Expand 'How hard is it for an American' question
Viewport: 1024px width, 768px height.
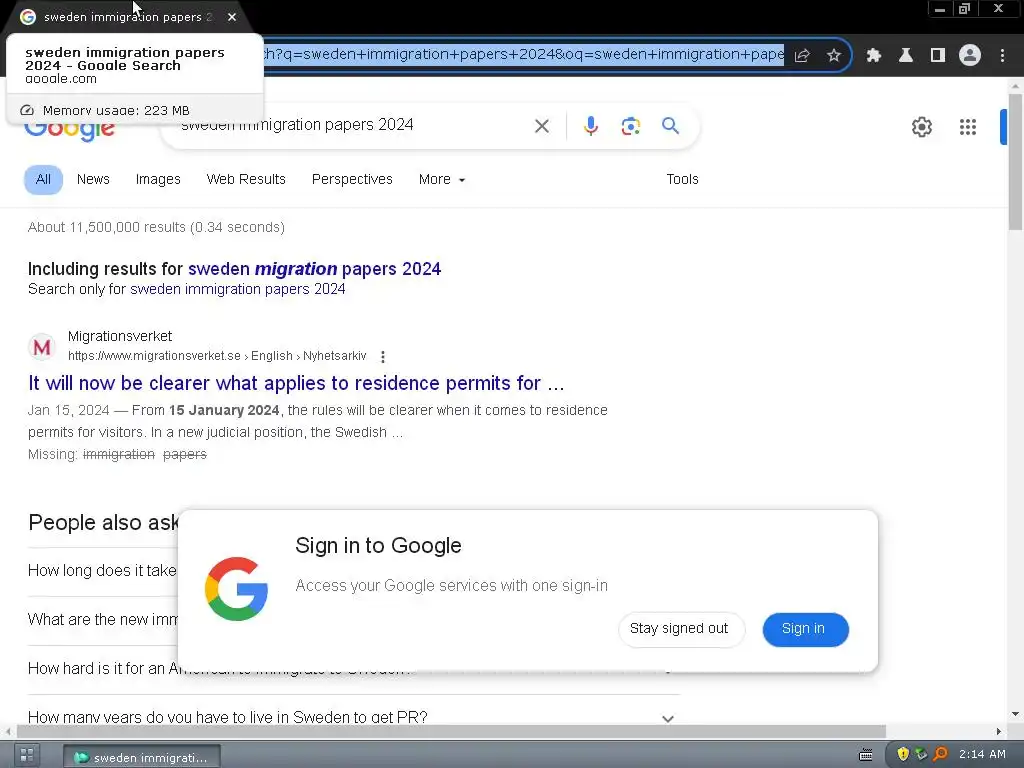[x=353, y=669]
